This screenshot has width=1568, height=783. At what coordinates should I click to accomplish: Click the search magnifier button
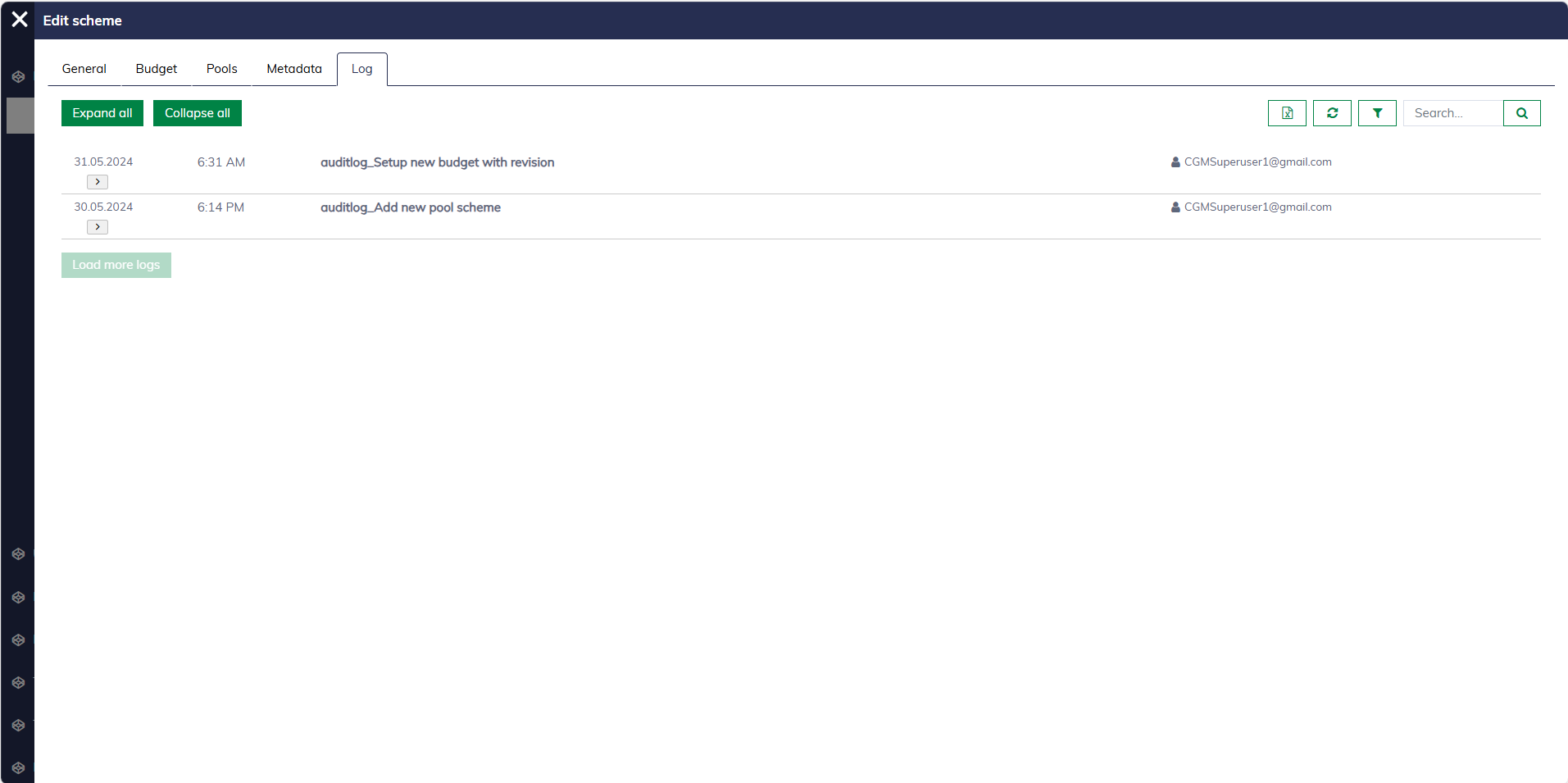tap(1521, 113)
